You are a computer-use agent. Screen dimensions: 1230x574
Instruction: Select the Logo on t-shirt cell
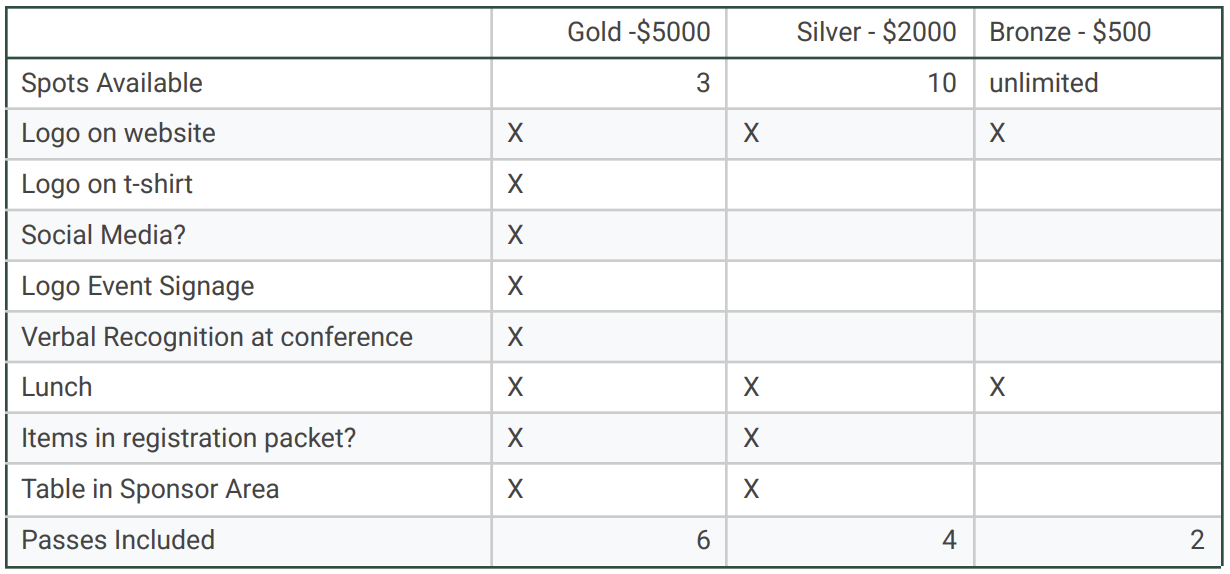point(107,185)
